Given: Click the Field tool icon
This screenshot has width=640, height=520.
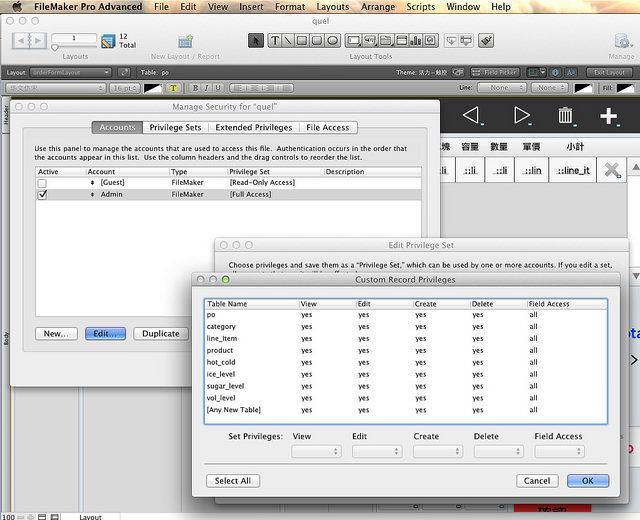Looking at the screenshot, I should tap(451, 40).
